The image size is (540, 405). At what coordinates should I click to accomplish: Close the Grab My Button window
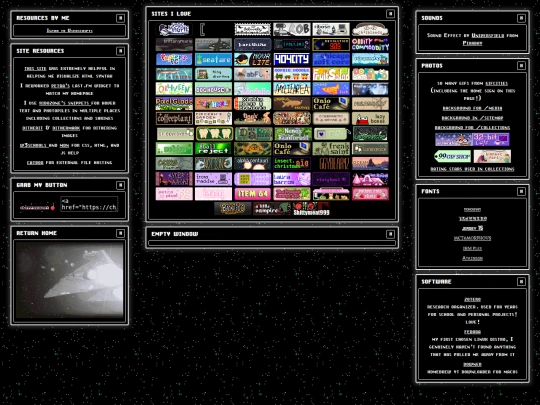(120, 185)
